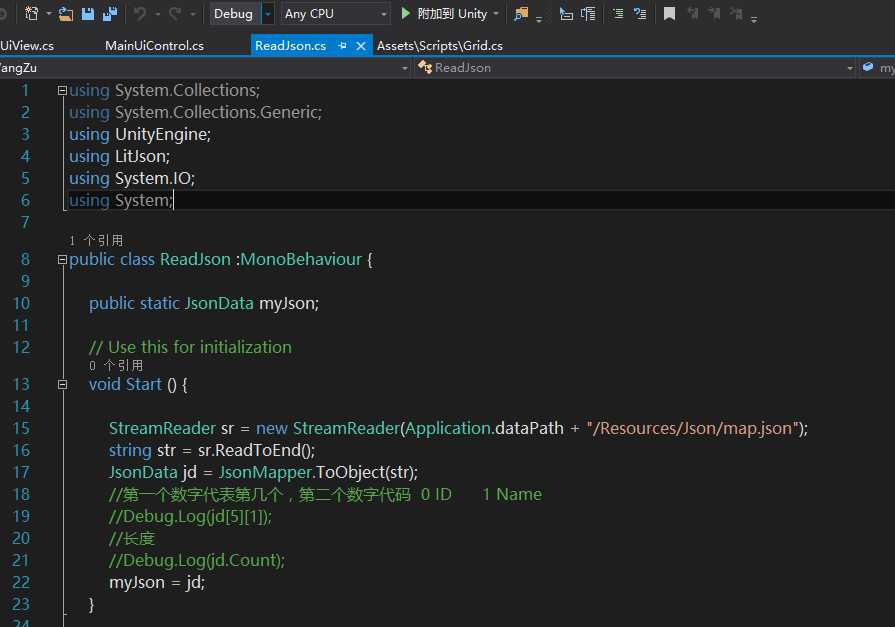This screenshot has height=627, width=895.
Task: Switch to the MainUiControl.cs tab
Action: [x=154, y=46]
